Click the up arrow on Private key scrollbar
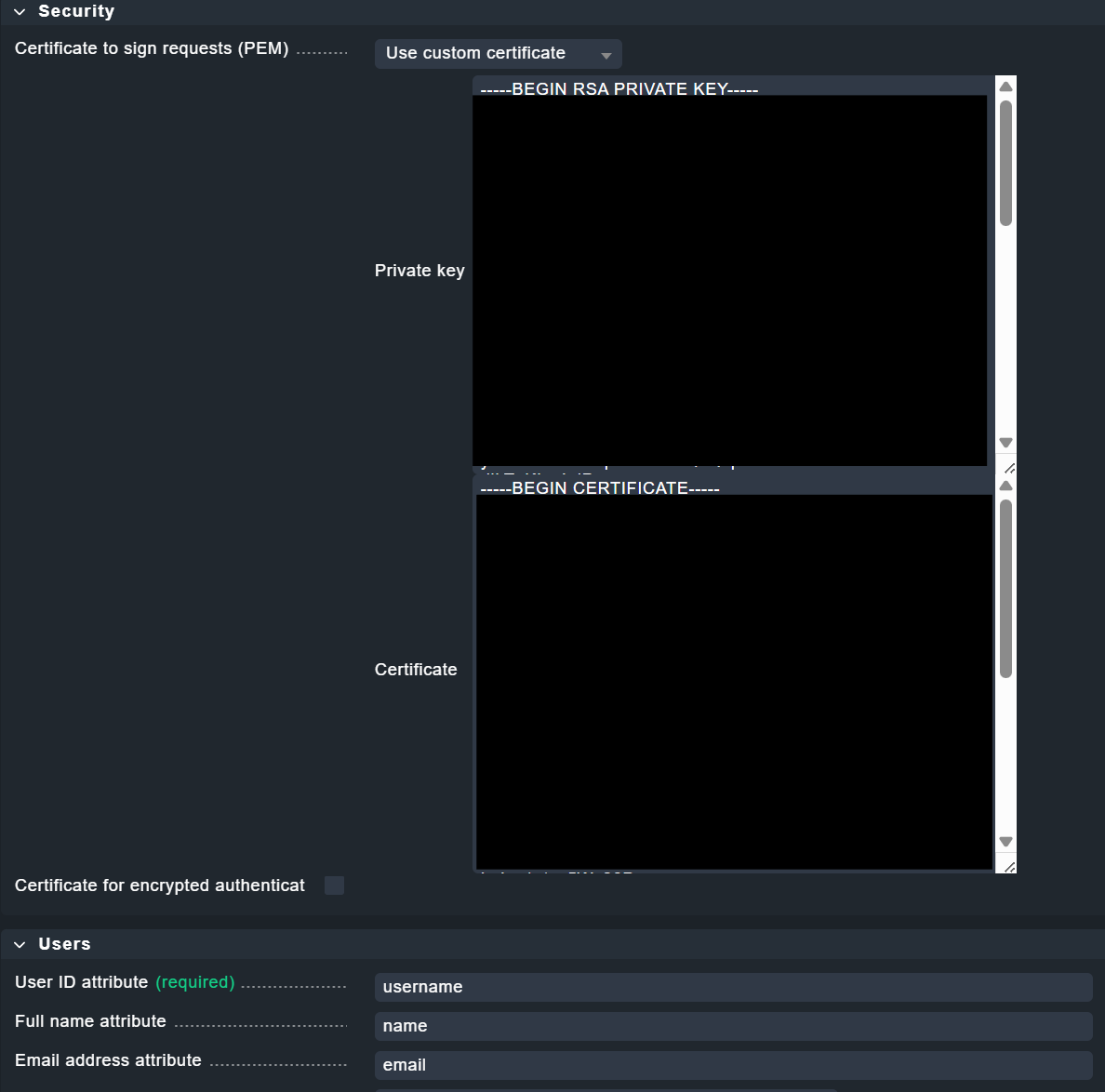Viewport: 1105px width, 1092px height. (1005, 85)
